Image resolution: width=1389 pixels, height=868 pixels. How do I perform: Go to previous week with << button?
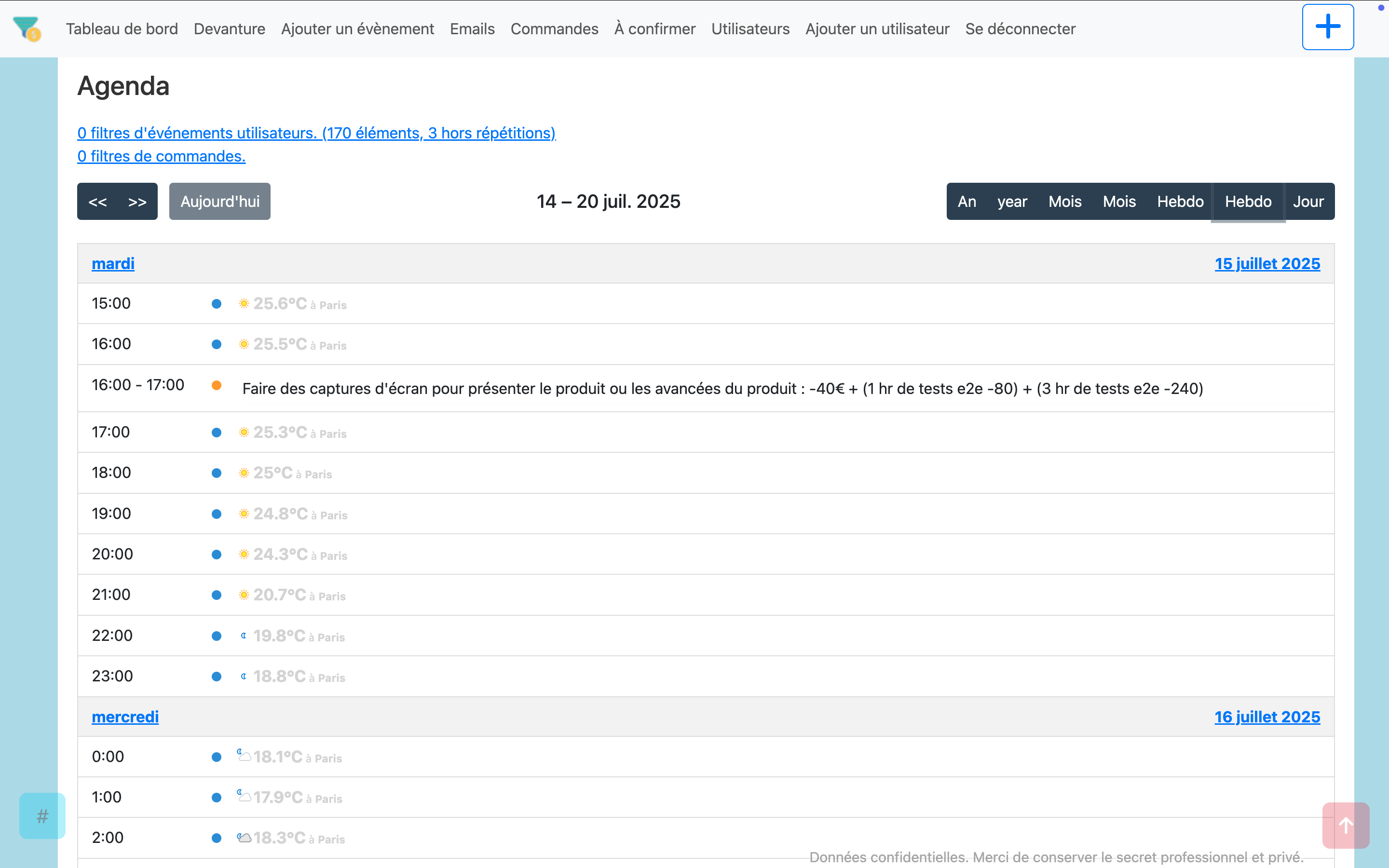[97, 202]
